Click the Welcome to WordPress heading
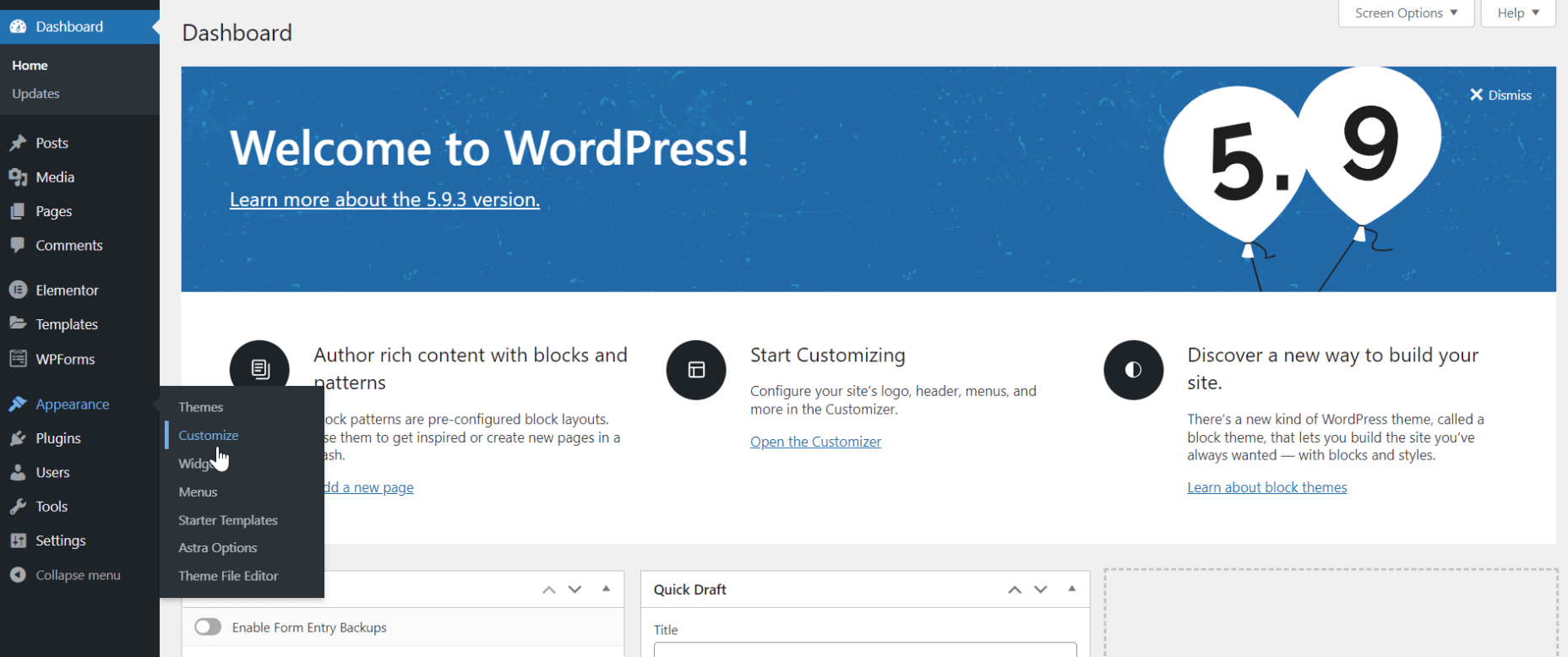This screenshot has height=657, width=1568. (489, 148)
